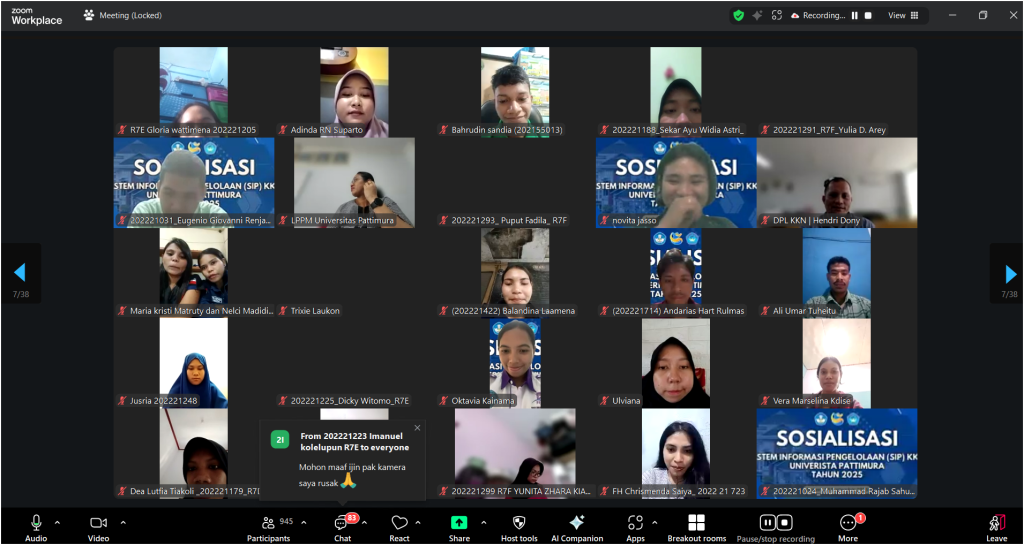
Task: Open the Chat panel
Action: tap(342, 527)
